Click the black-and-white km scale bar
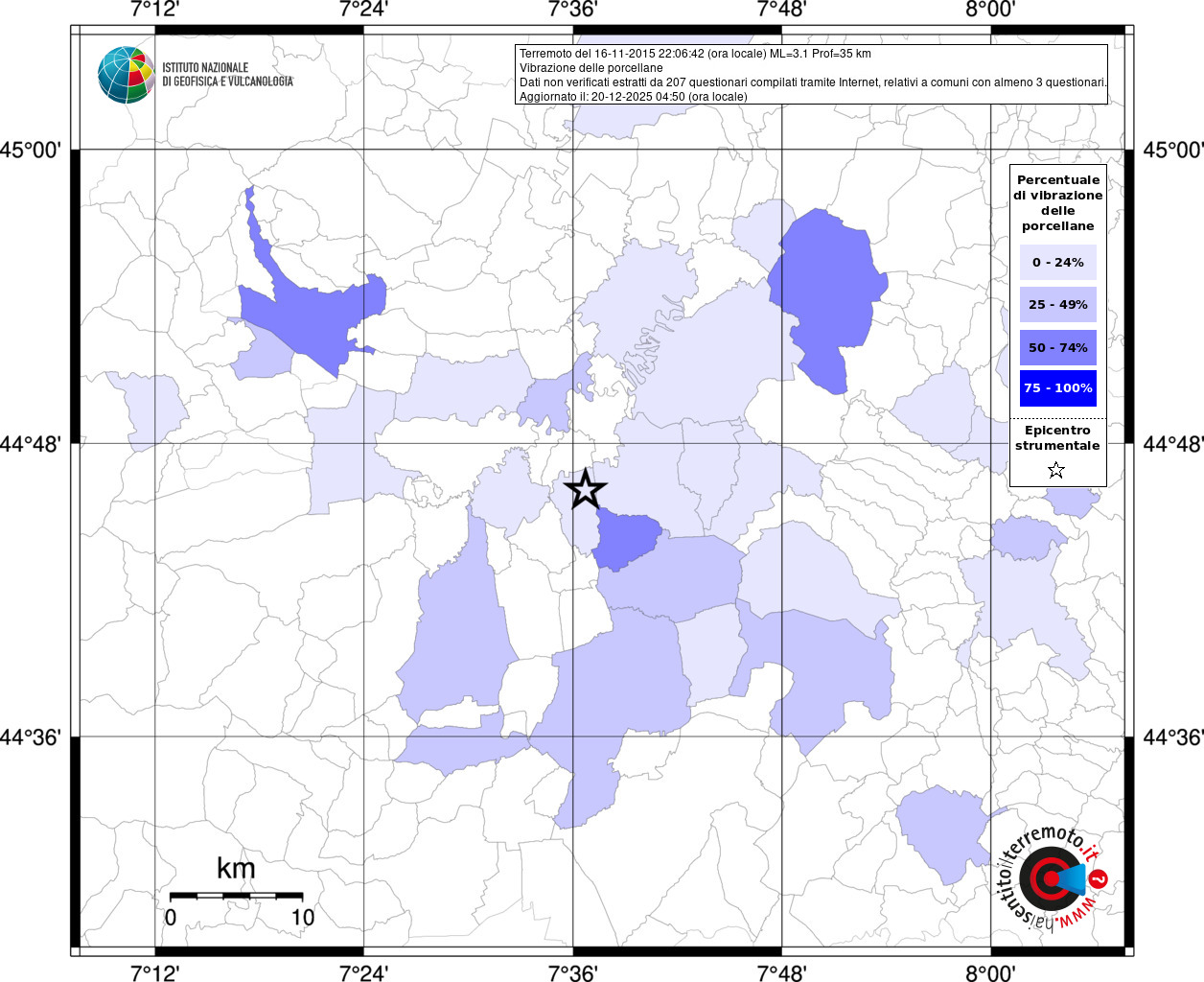Screen dimensions: 1204x982 (237, 896)
